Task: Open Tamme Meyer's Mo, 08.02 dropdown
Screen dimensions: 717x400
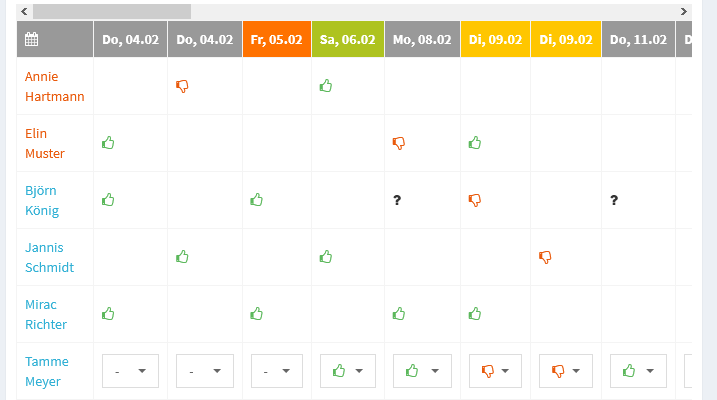Action: (x=422, y=371)
